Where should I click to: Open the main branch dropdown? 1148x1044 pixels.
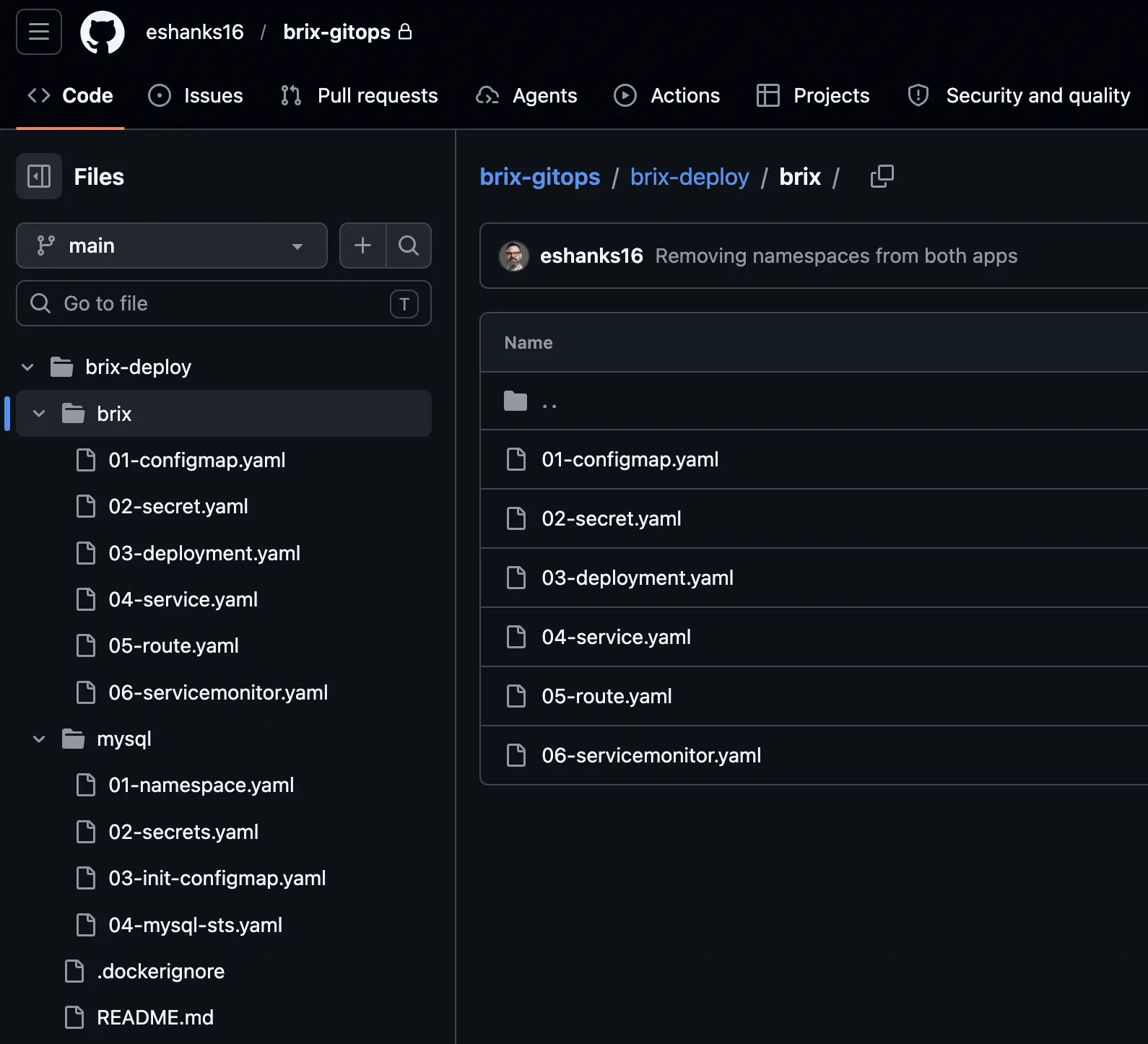pyautogui.click(x=172, y=245)
